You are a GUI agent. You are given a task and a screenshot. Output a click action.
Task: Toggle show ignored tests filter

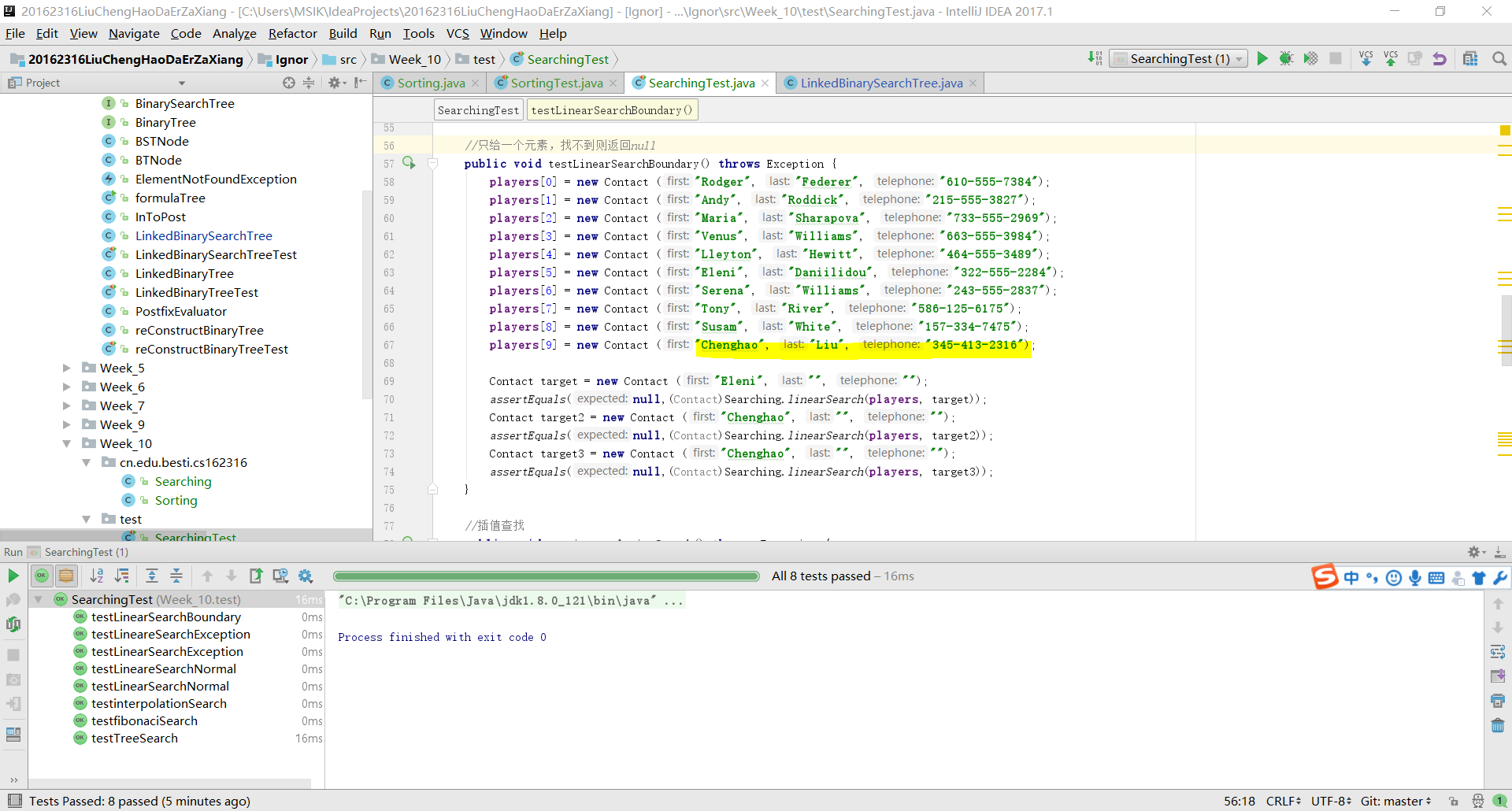pos(66,576)
